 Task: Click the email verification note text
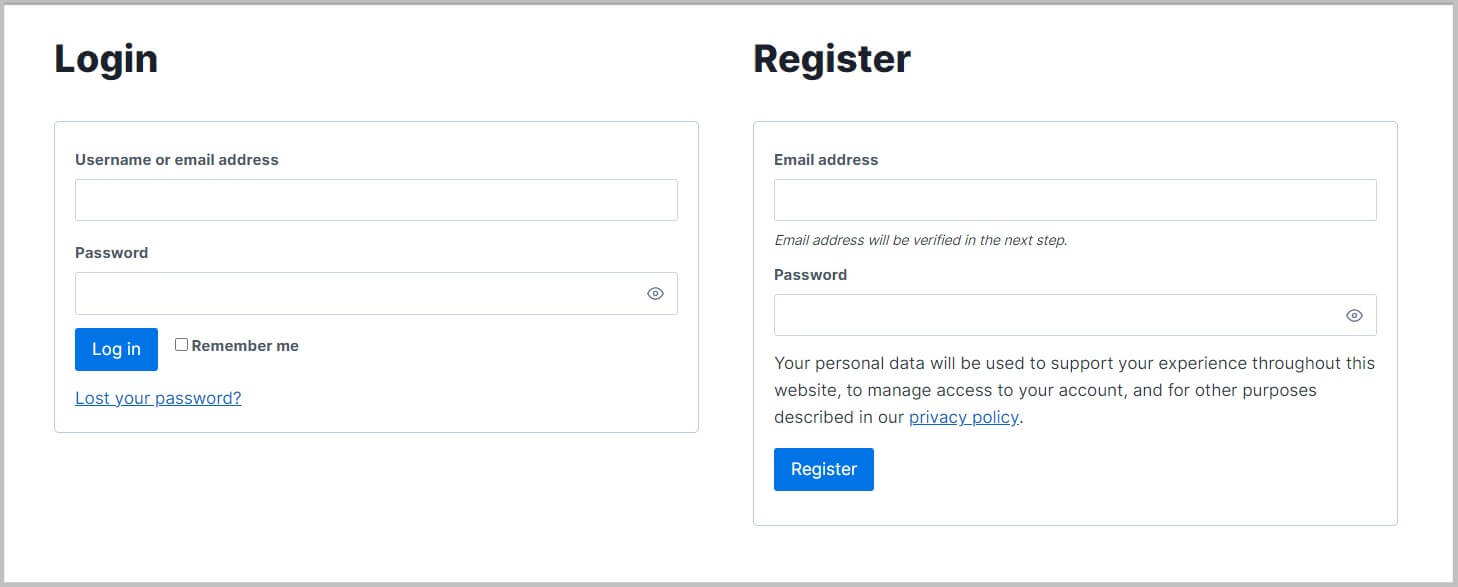[x=920, y=241]
